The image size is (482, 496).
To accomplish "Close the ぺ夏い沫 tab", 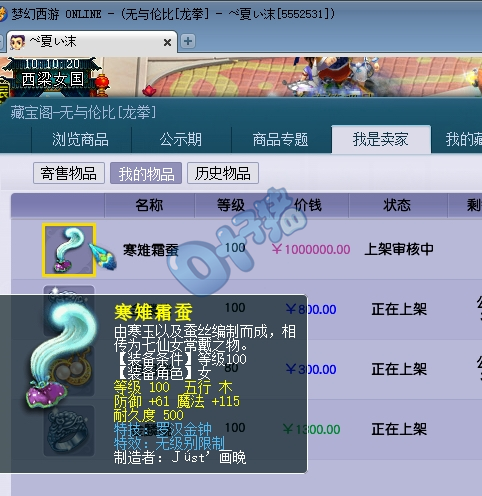I will click(x=167, y=42).
